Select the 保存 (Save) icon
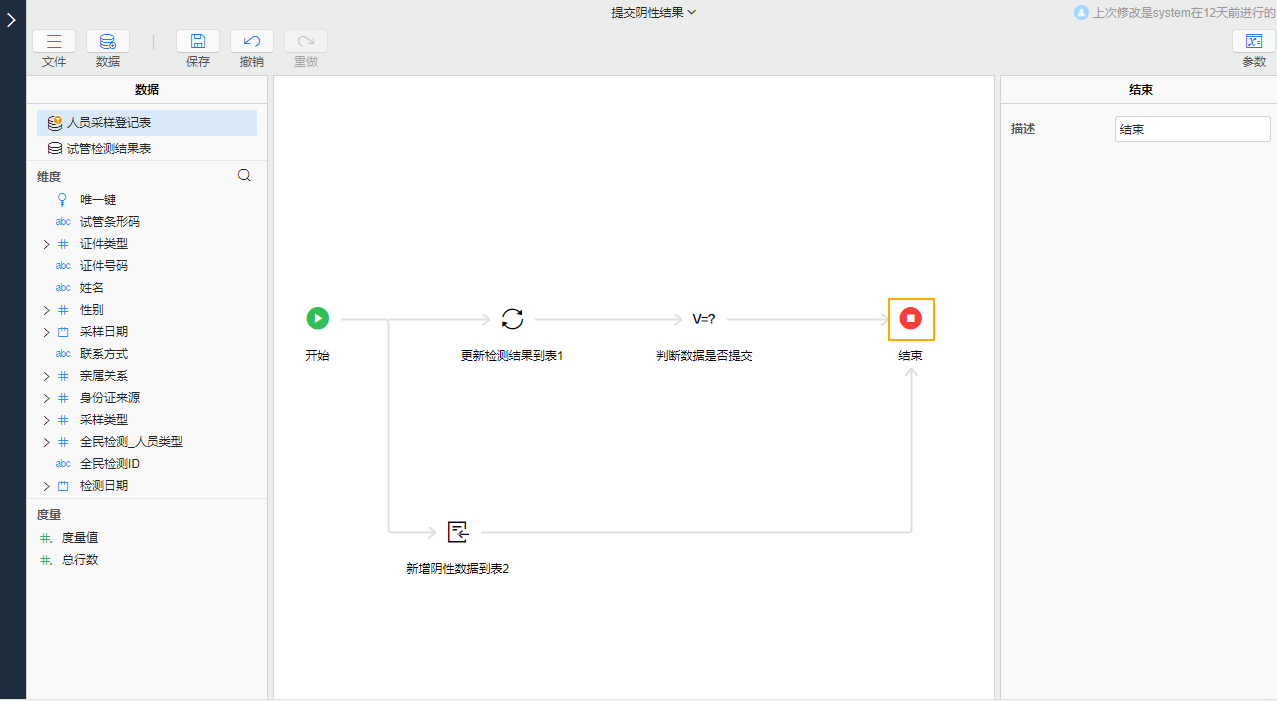1277x701 pixels. (x=197, y=41)
